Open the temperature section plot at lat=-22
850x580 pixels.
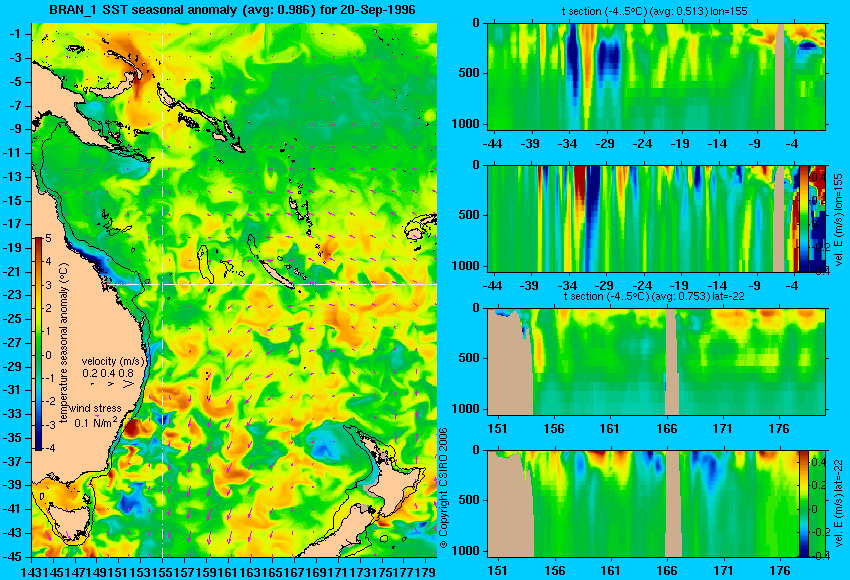click(656, 362)
